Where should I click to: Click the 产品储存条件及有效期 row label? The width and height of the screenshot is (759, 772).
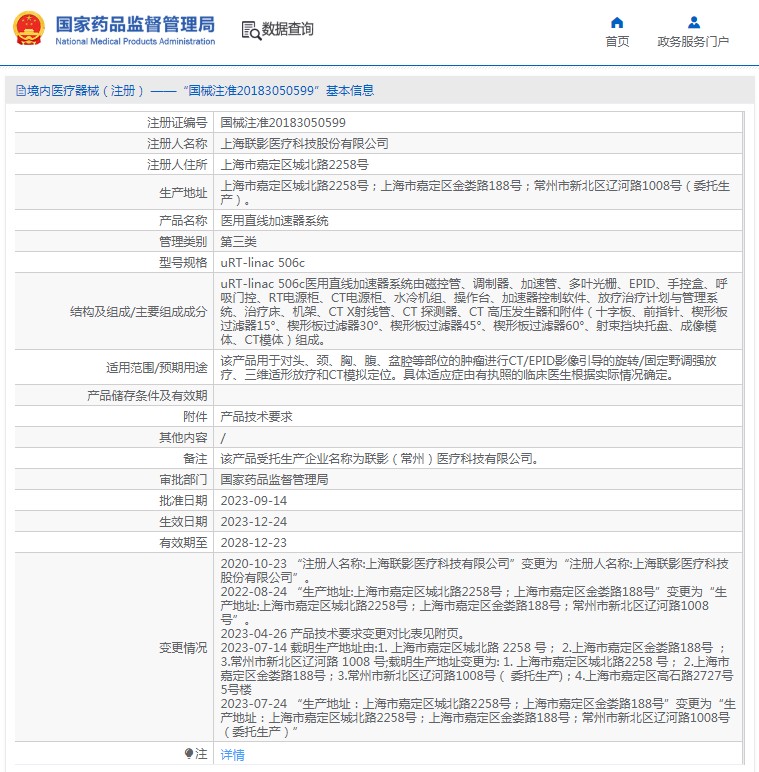coord(147,396)
